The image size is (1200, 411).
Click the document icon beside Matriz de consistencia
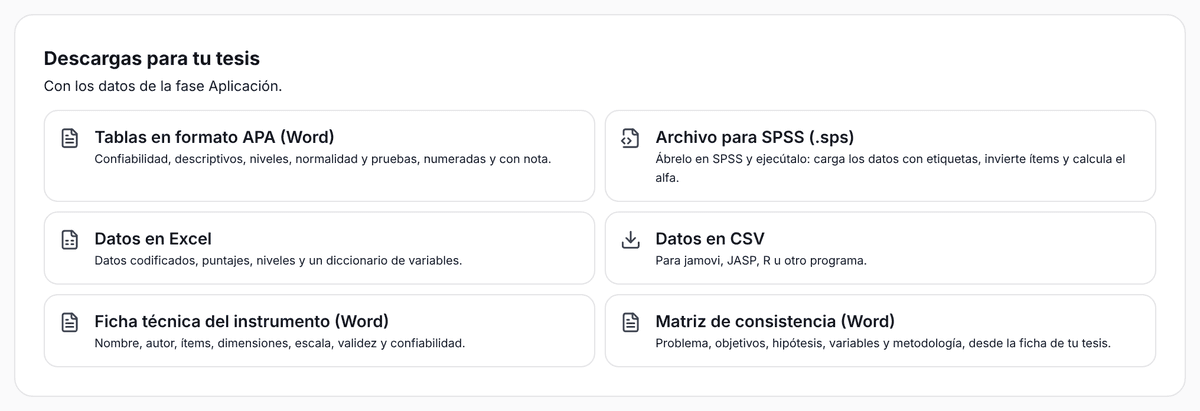pos(630,322)
